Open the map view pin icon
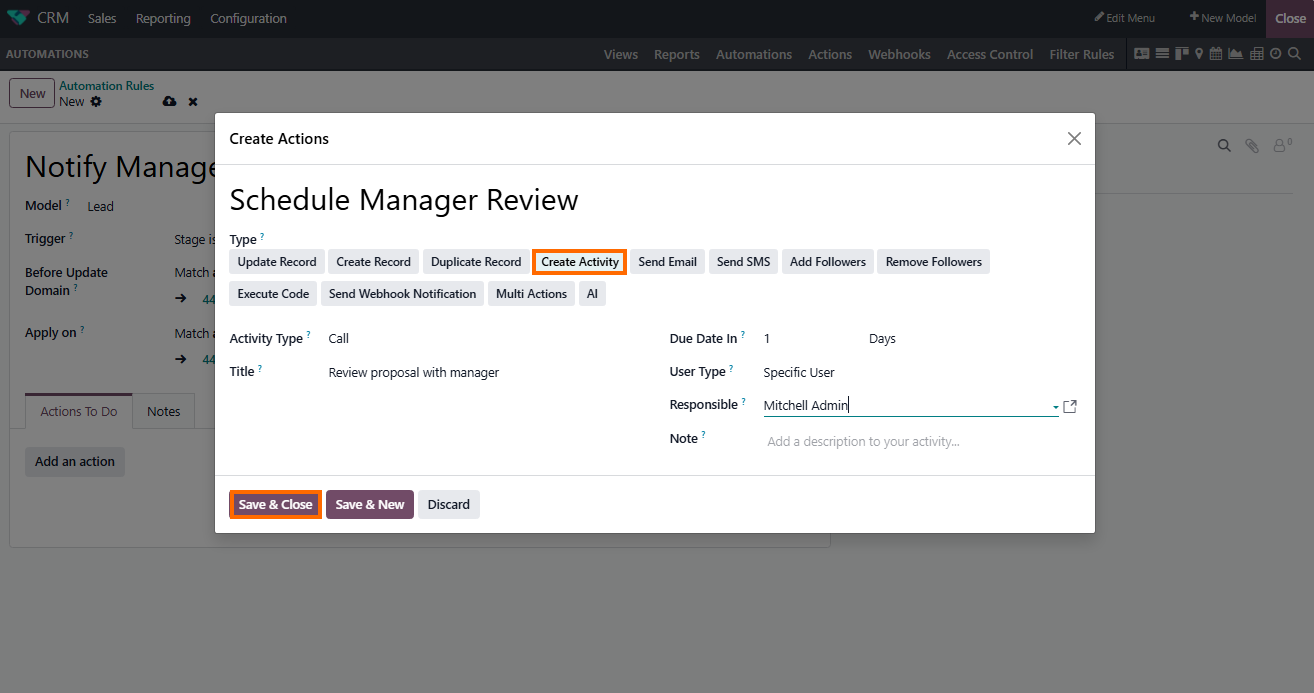1314x693 pixels. point(1199,54)
